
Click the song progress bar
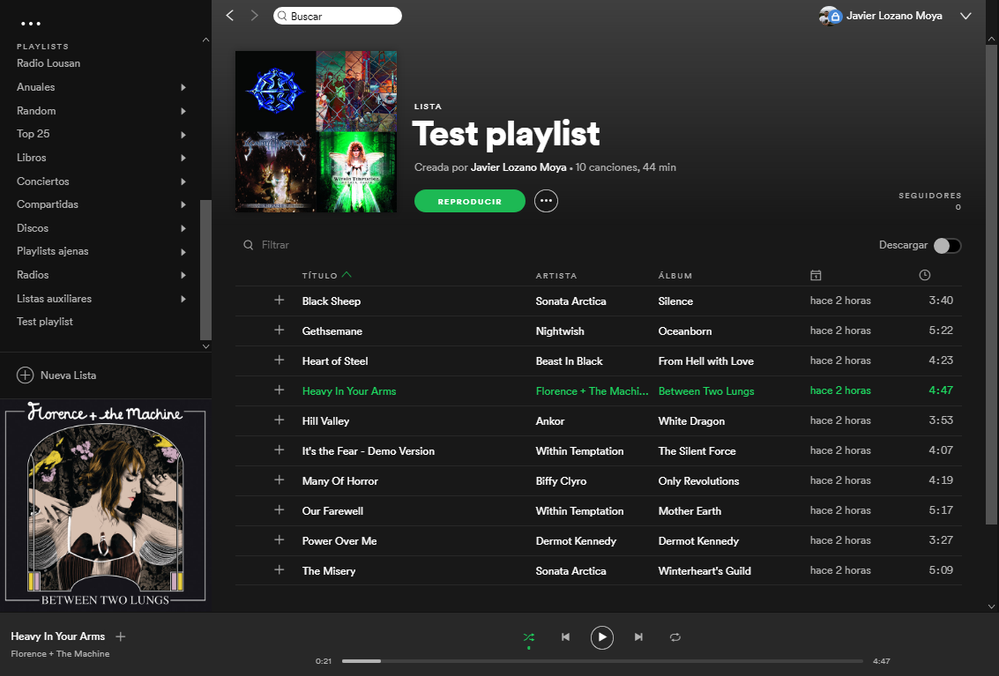602,661
